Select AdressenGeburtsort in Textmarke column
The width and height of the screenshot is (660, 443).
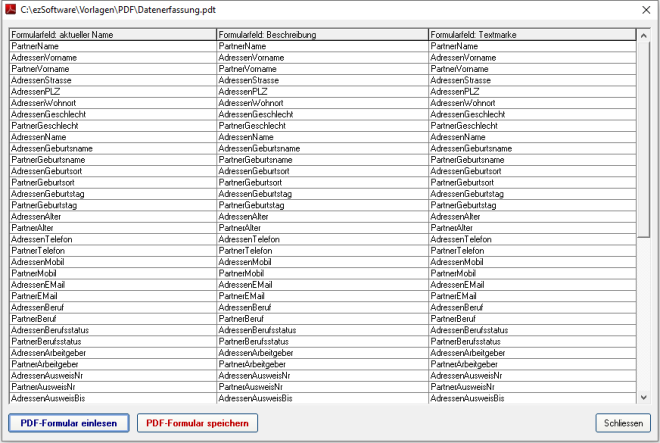pos(532,171)
